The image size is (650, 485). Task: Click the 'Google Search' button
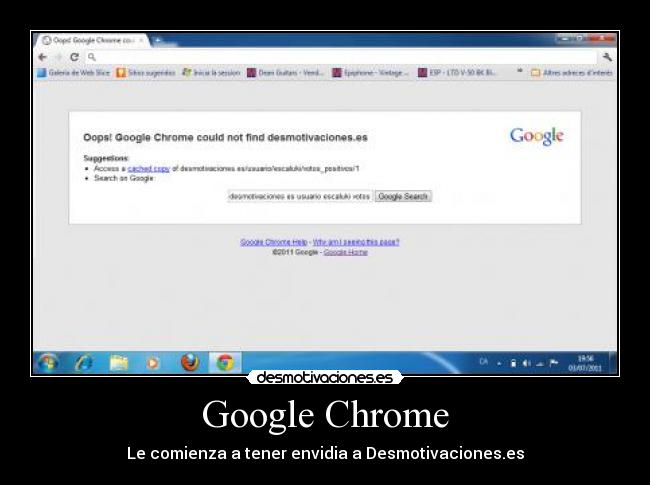(403, 196)
